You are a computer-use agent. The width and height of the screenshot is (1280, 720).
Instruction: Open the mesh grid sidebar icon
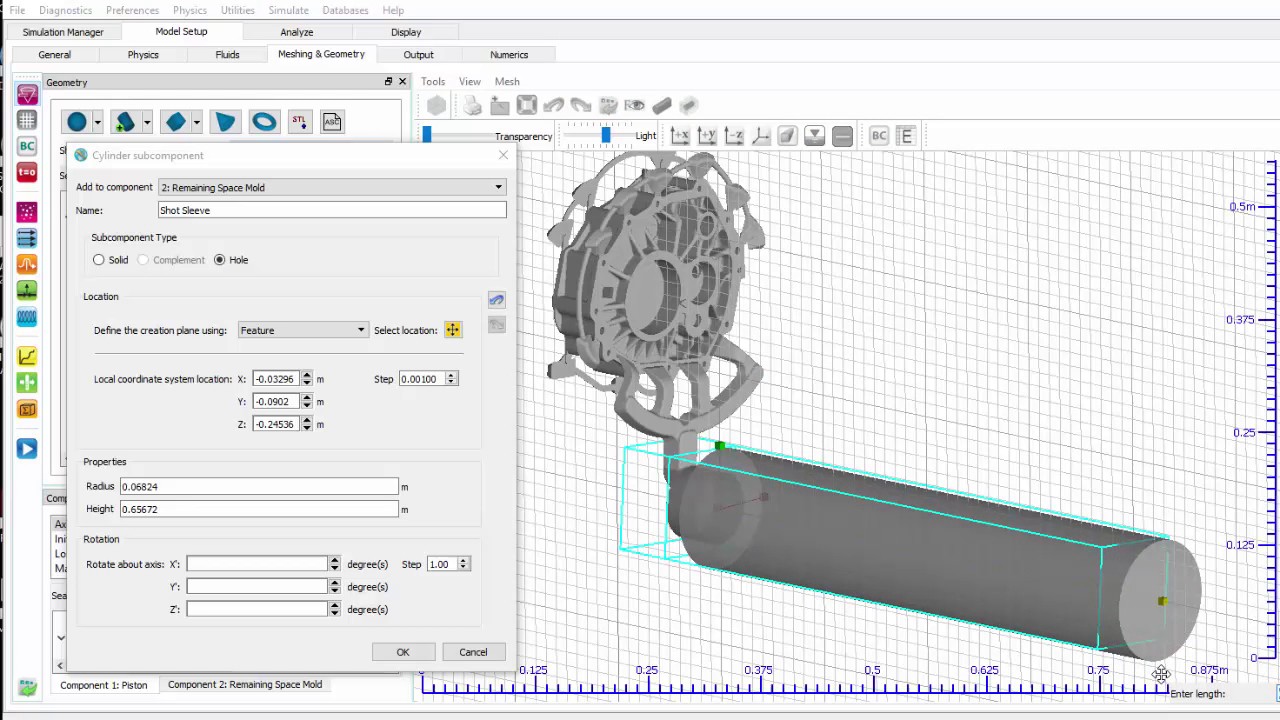pos(27,120)
